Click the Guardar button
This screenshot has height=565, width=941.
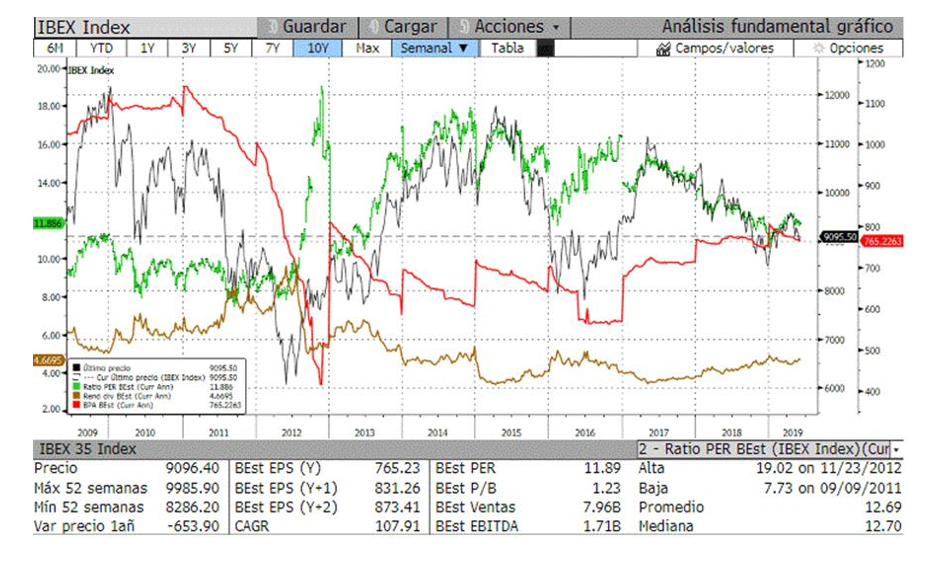pos(308,27)
